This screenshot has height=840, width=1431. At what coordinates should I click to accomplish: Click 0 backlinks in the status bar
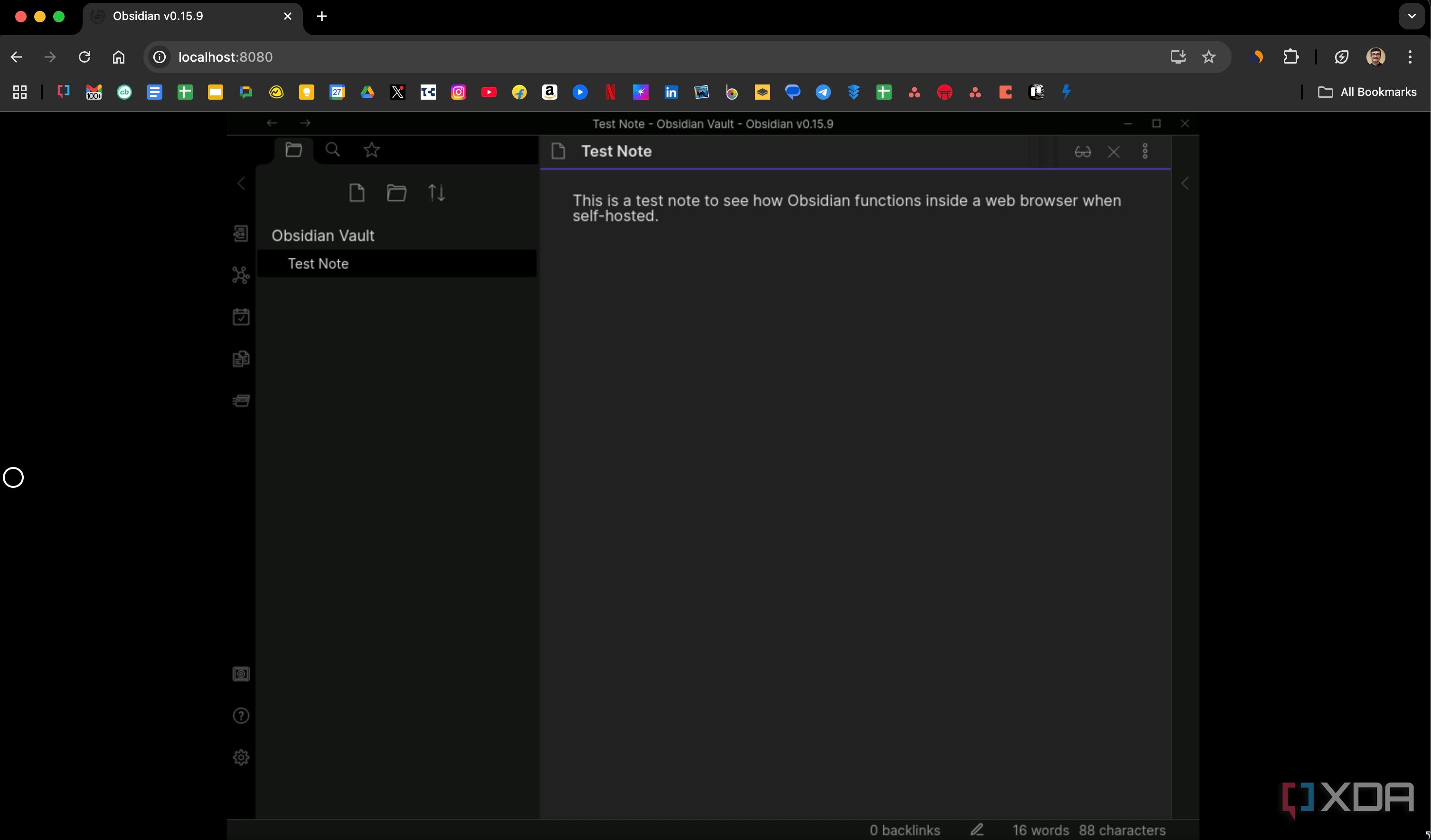pos(904,830)
